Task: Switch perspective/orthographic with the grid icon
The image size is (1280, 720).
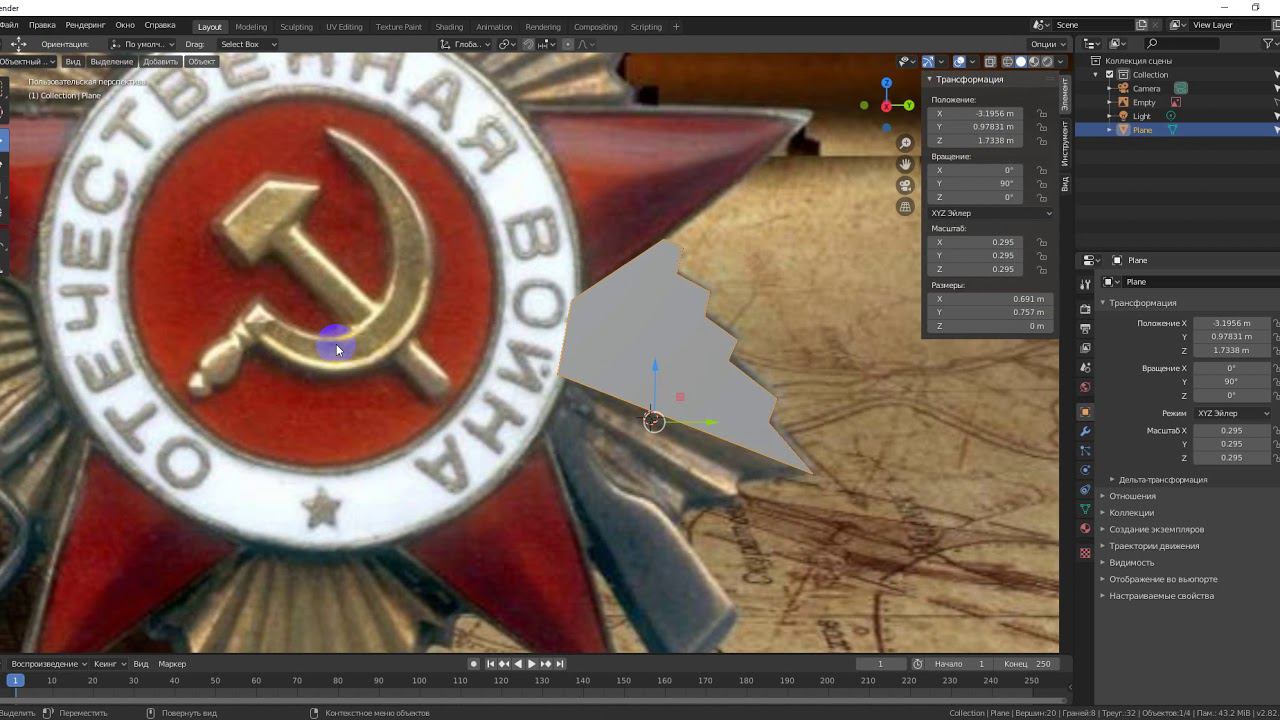Action: point(905,207)
